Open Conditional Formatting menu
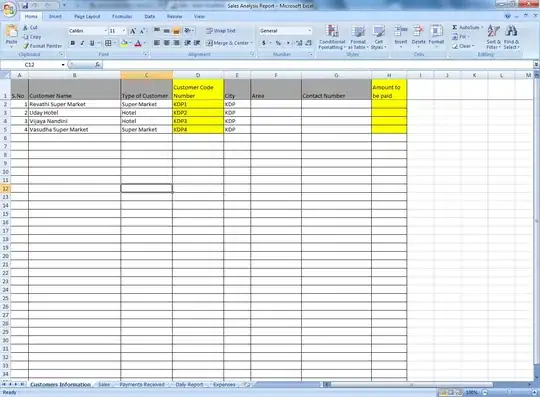 332,37
